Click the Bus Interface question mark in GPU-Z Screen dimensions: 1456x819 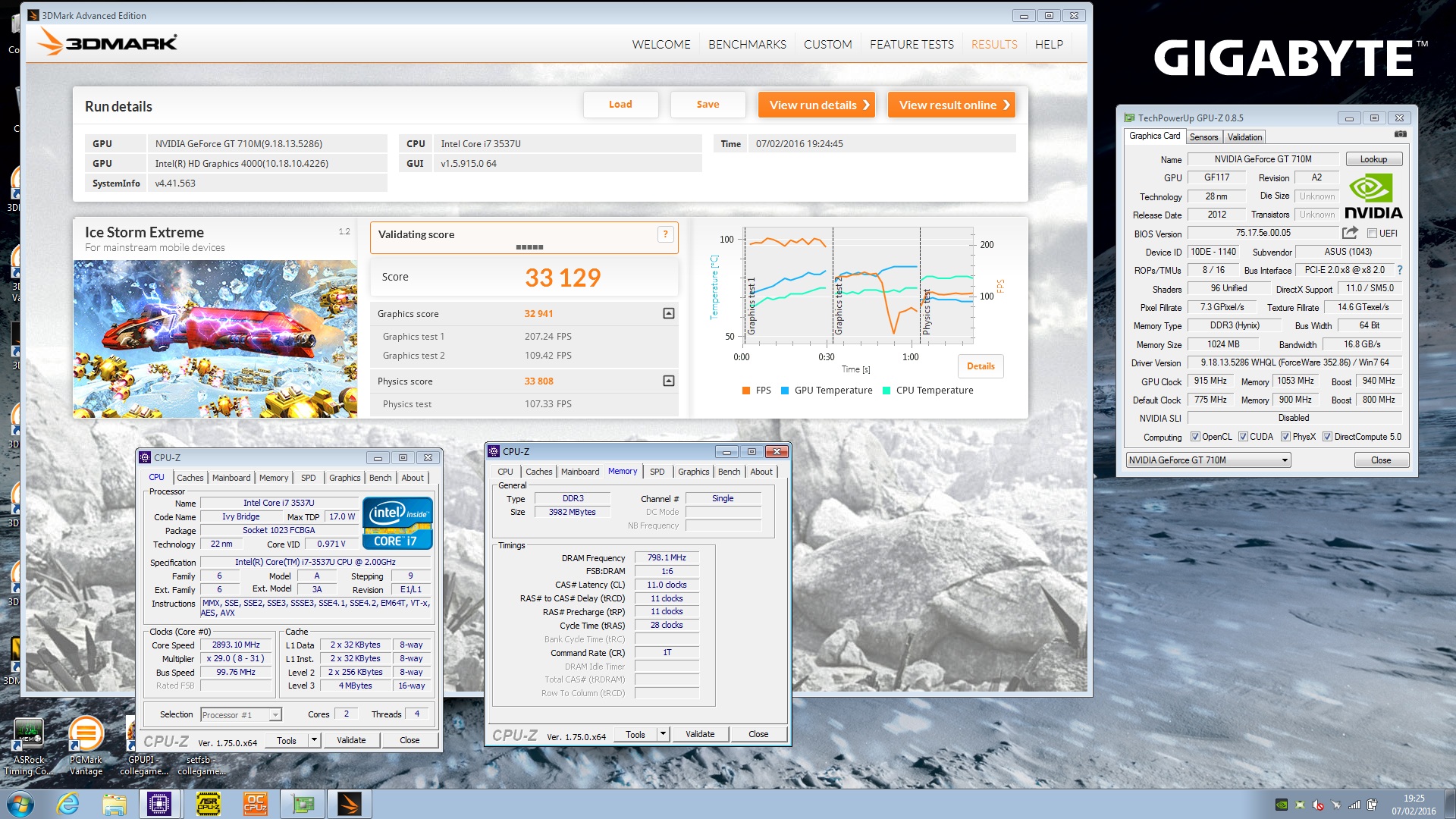click(x=1399, y=270)
